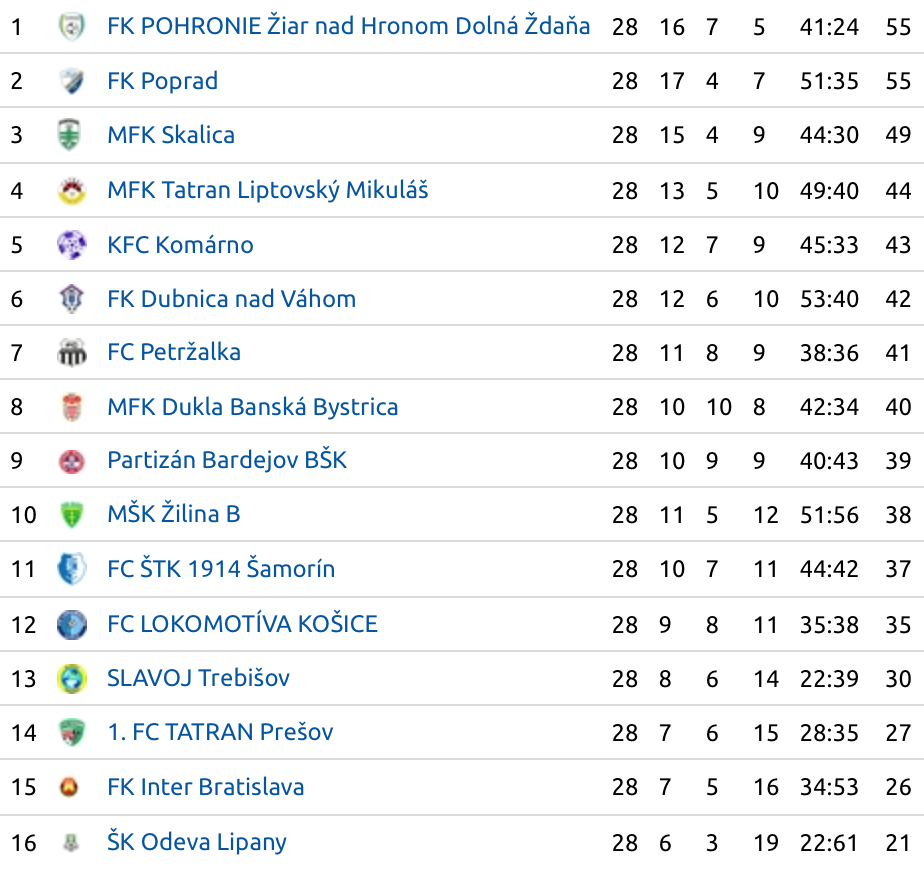Screen dimensions: 924x894
Task: Click the ŠK Odeva Lipany crest
Action: [71, 842]
